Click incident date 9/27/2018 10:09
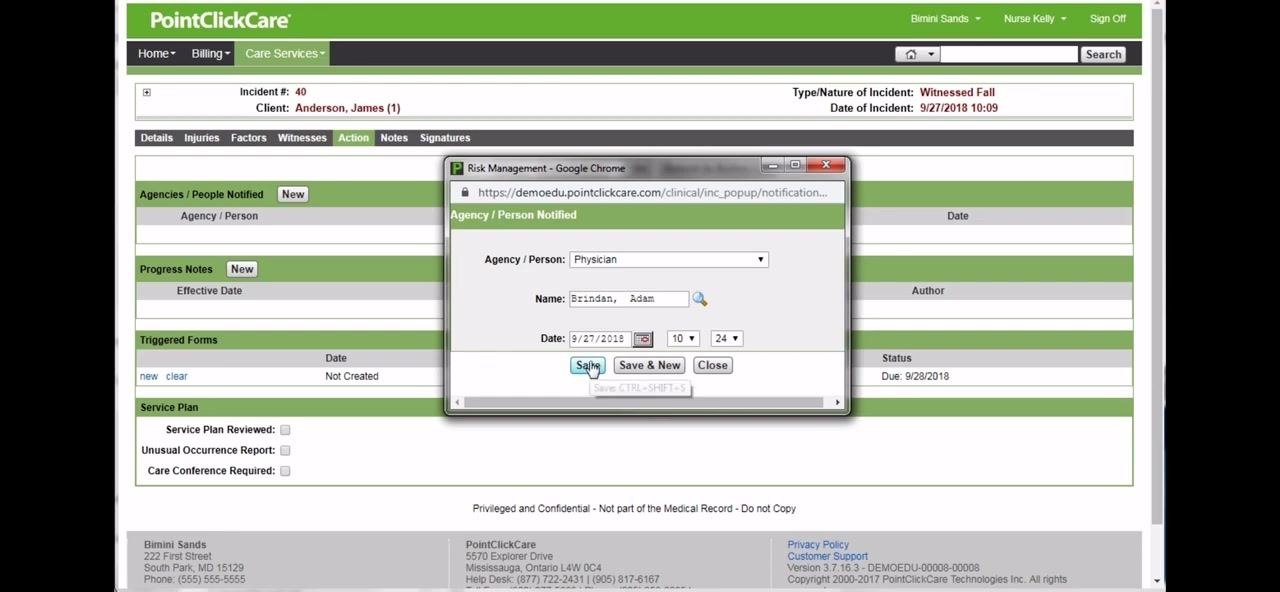 [x=958, y=108]
